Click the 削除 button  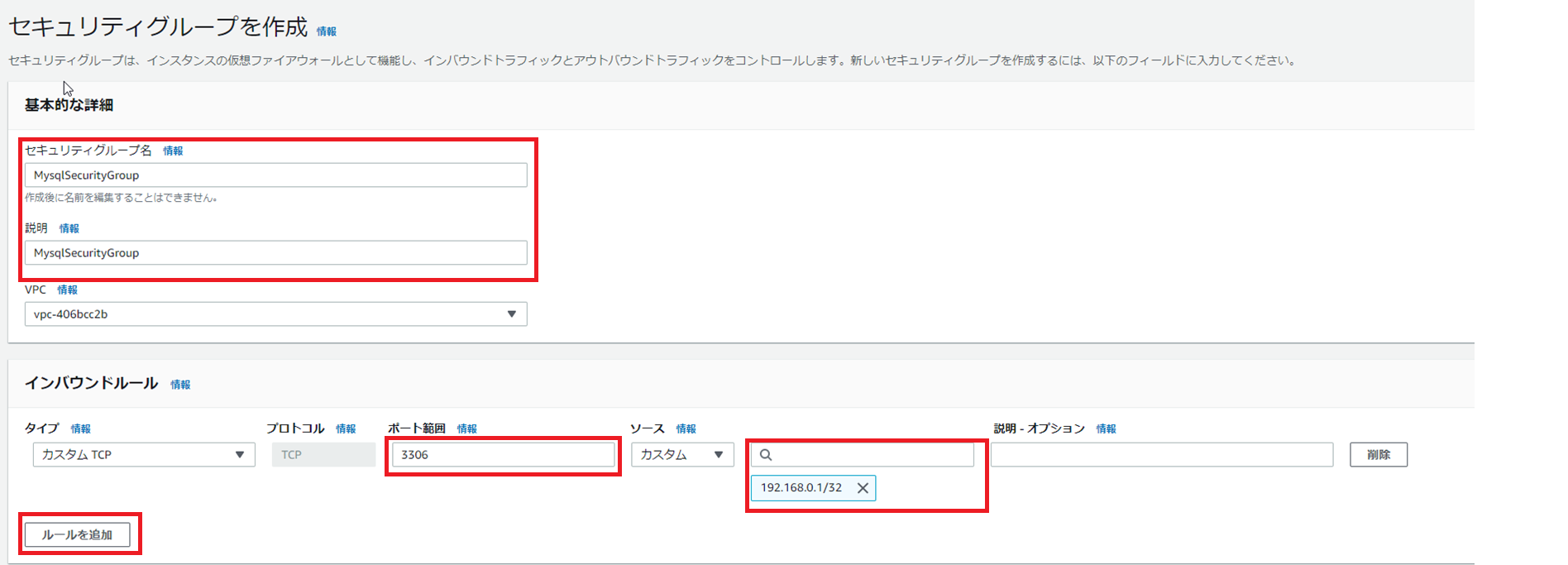click(1379, 455)
